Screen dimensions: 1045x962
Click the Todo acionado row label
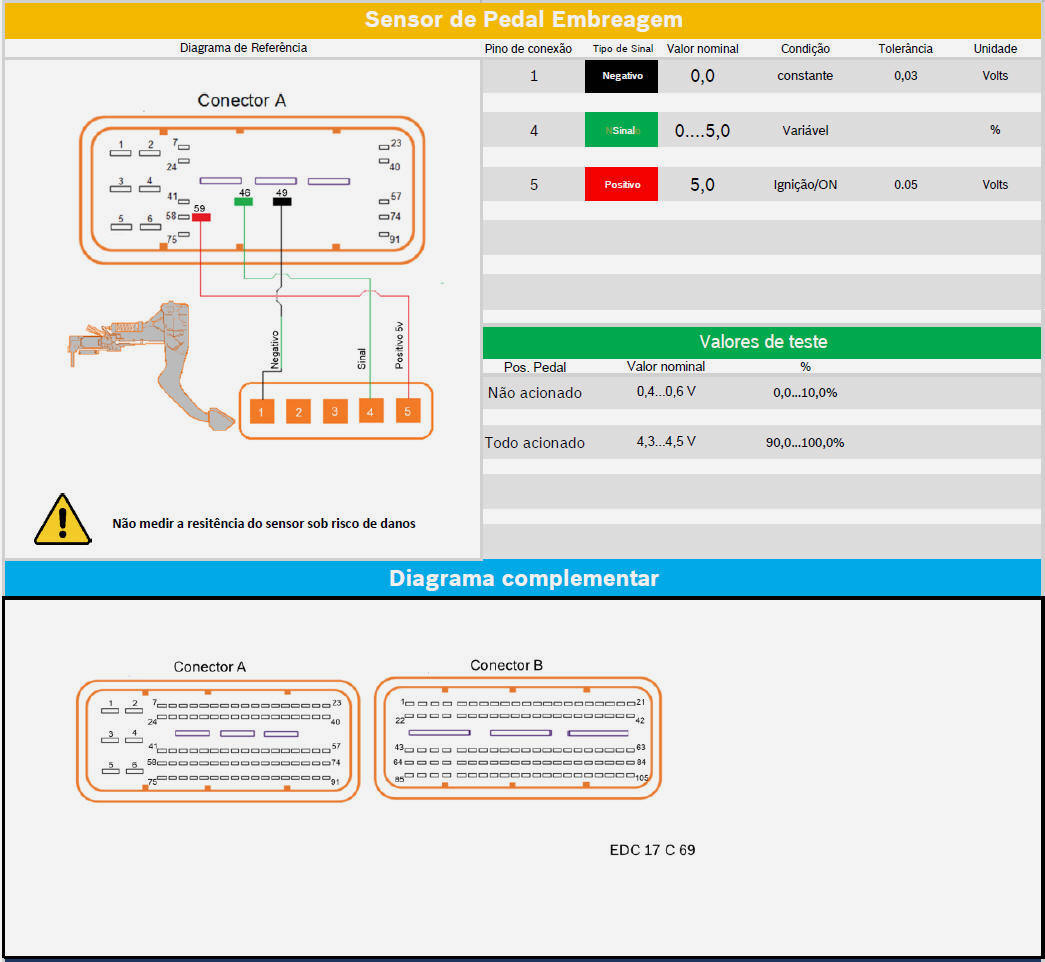[535, 443]
